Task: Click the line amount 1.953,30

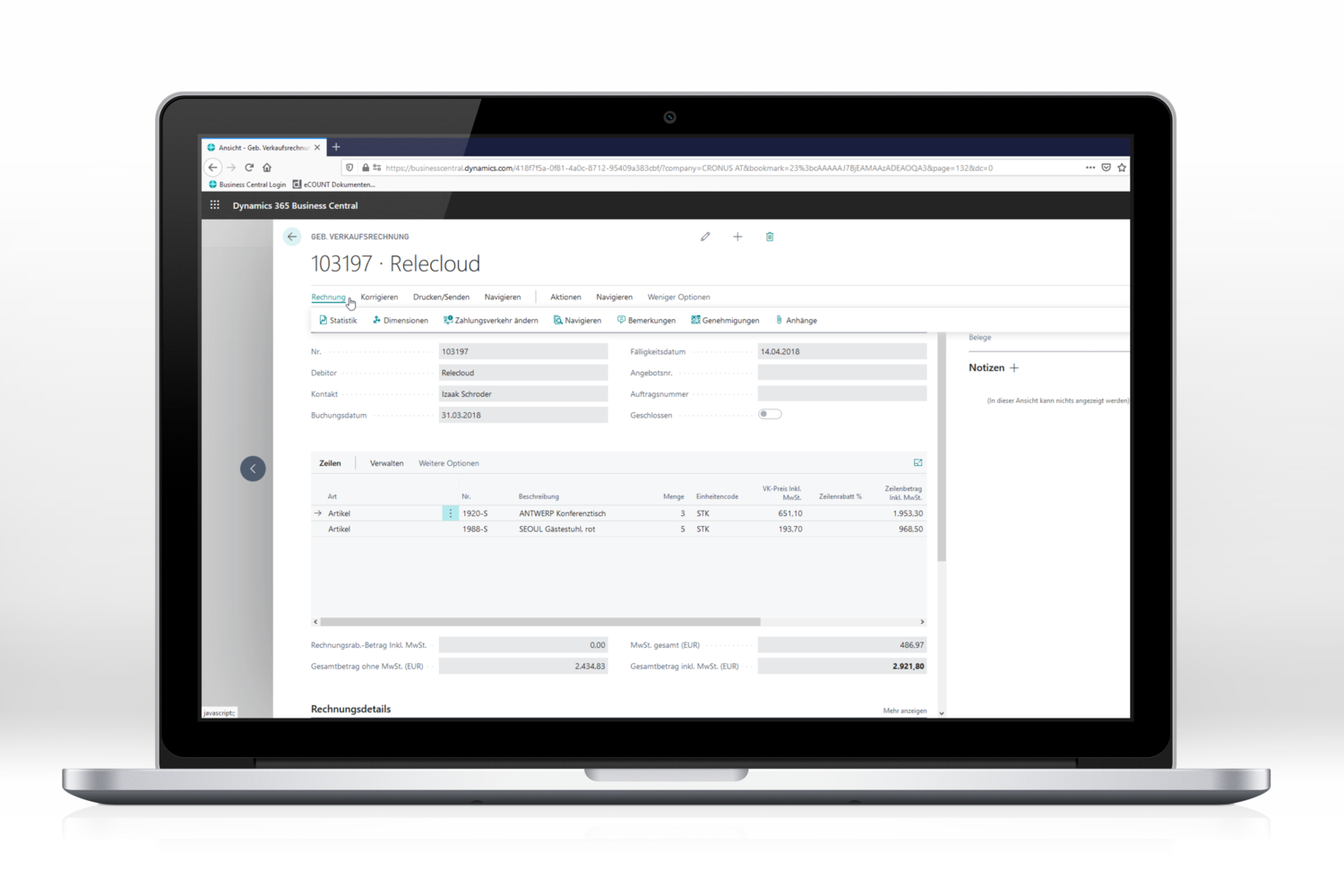Action: tap(908, 513)
